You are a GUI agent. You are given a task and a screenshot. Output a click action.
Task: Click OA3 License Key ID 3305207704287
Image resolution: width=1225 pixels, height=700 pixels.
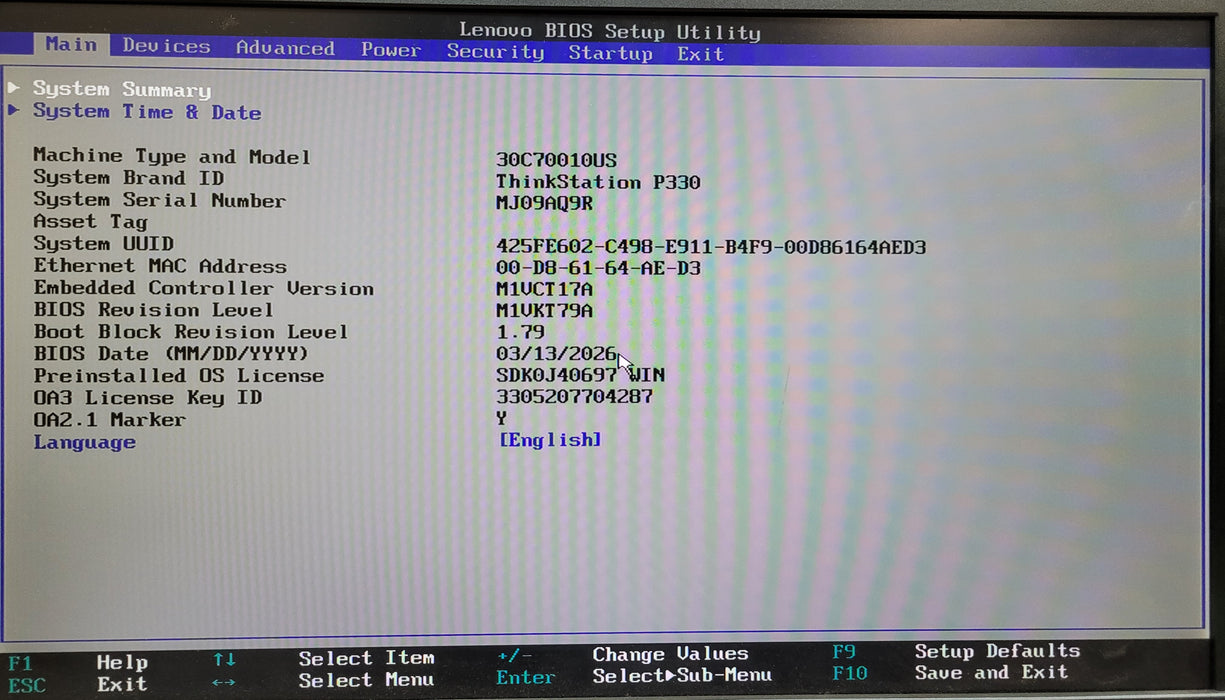574,396
